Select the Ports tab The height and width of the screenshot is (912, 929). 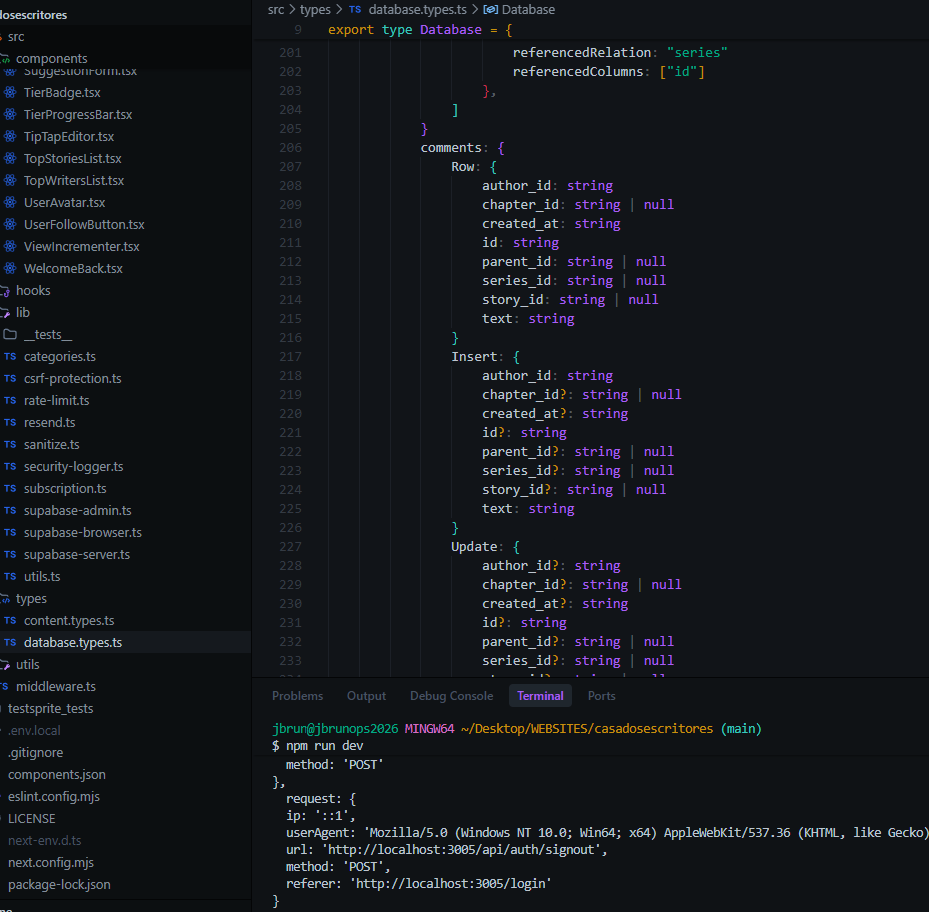(x=601, y=696)
